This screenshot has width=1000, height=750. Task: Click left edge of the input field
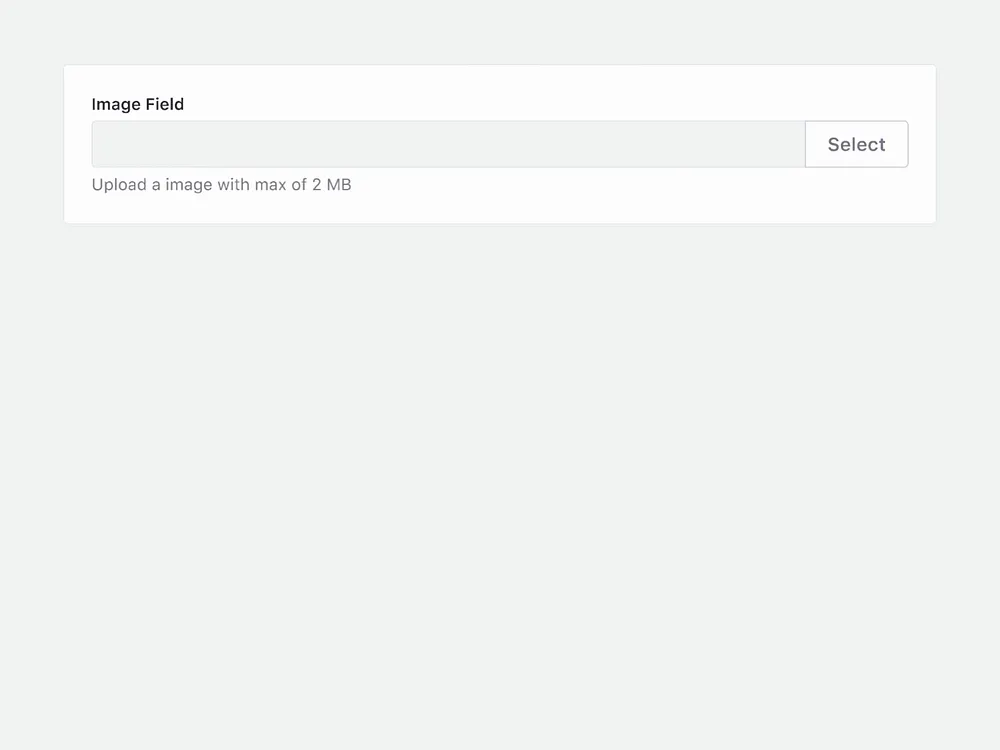tap(98, 144)
